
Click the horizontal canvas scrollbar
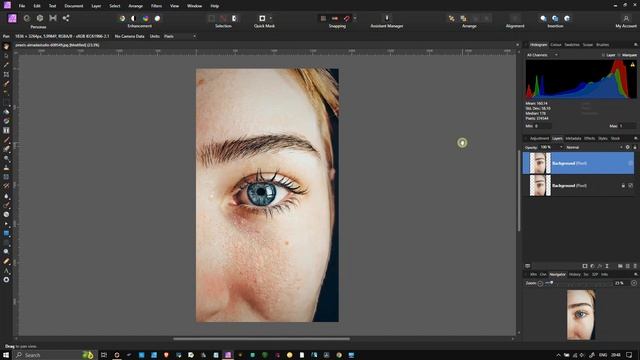(261, 339)
